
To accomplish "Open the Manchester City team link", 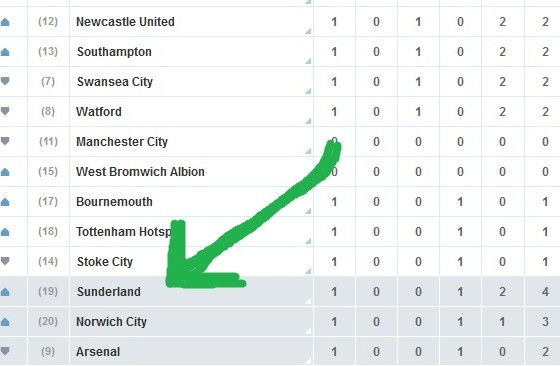I will click(122, 142).
